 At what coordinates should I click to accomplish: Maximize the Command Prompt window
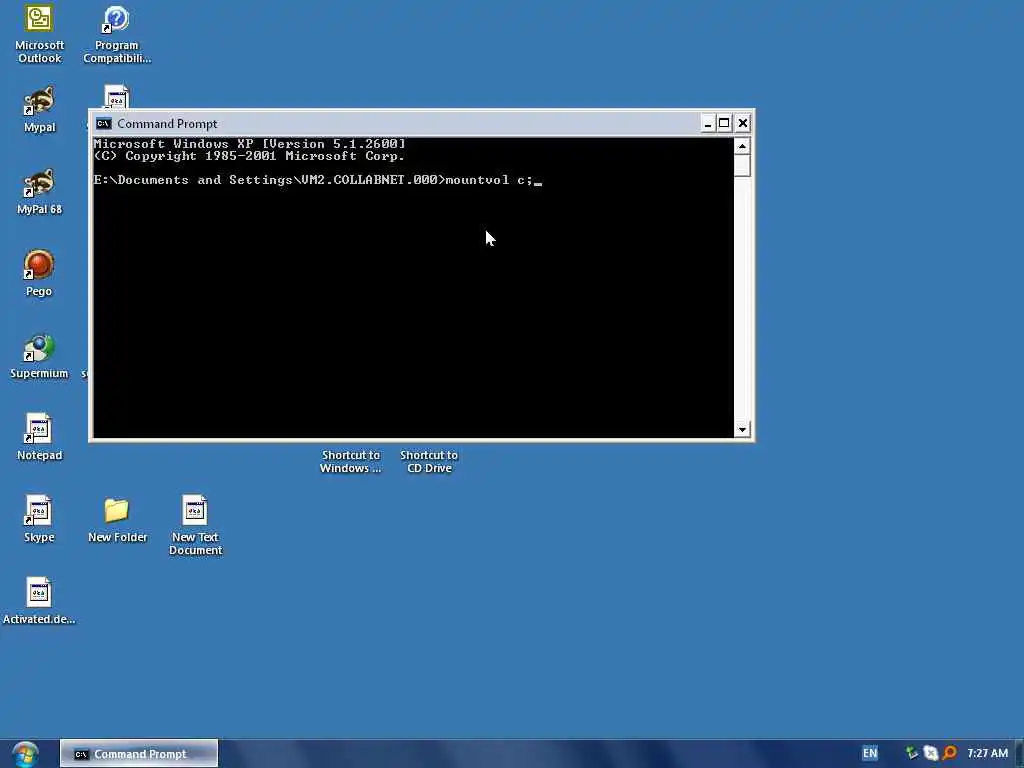pyautogui.click(x=724, y=123)
